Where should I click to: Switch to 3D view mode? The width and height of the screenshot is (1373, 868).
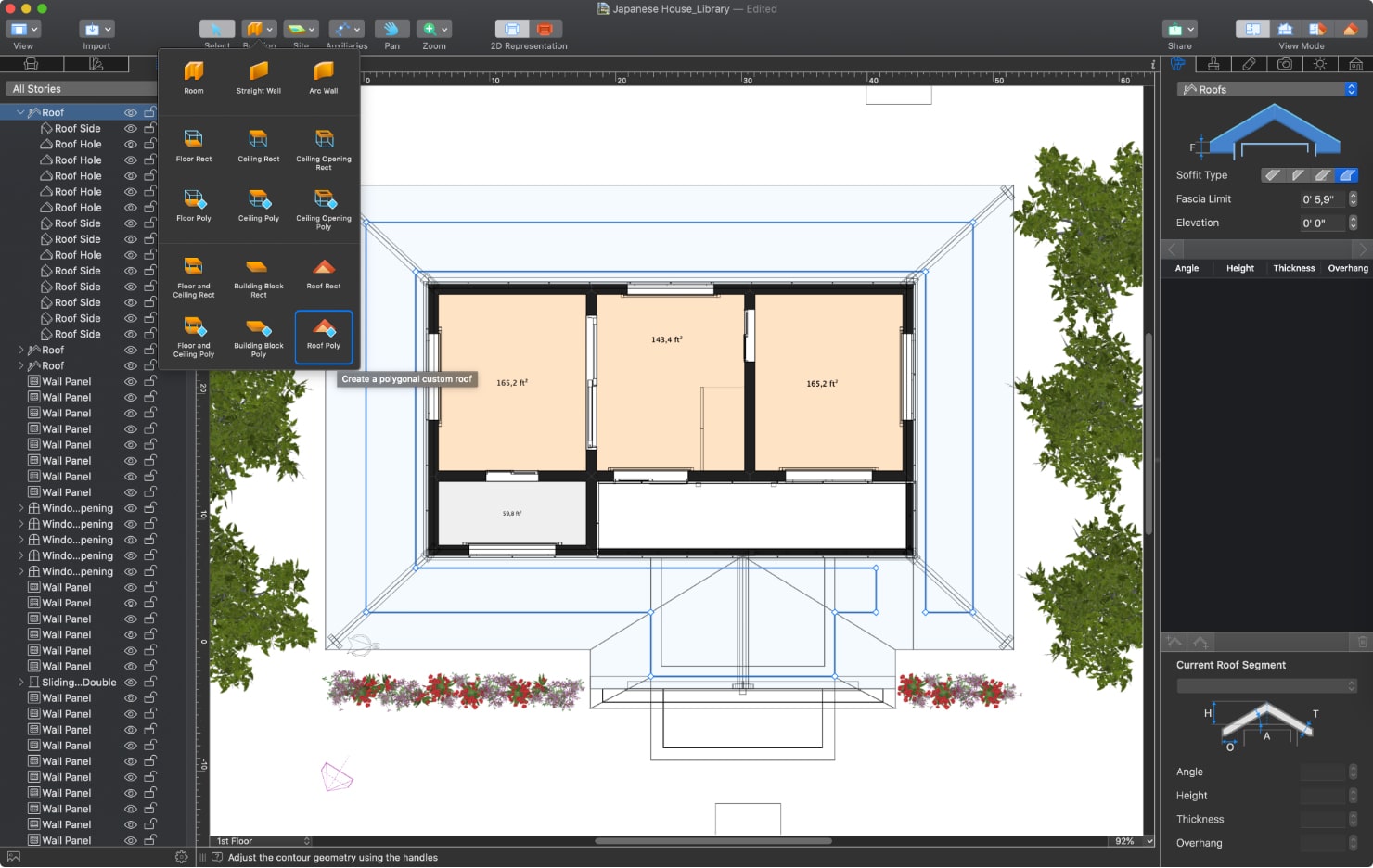click(1350, 29)
